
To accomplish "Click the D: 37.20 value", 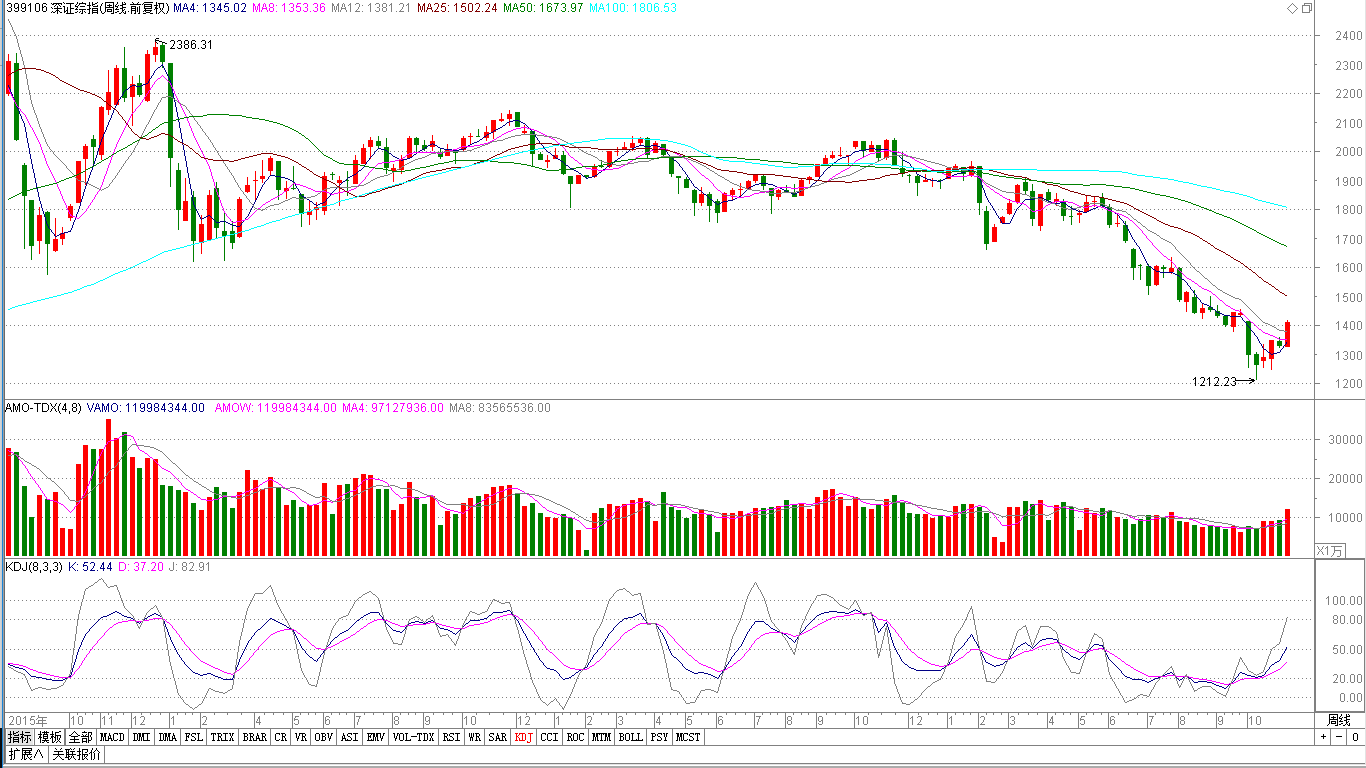I will [x=141, y=567].
